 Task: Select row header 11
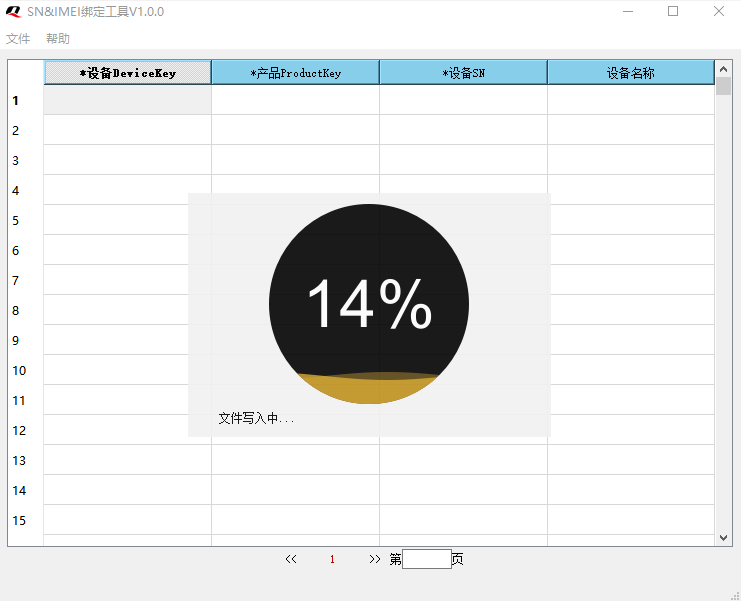click(x=26, y=400)
